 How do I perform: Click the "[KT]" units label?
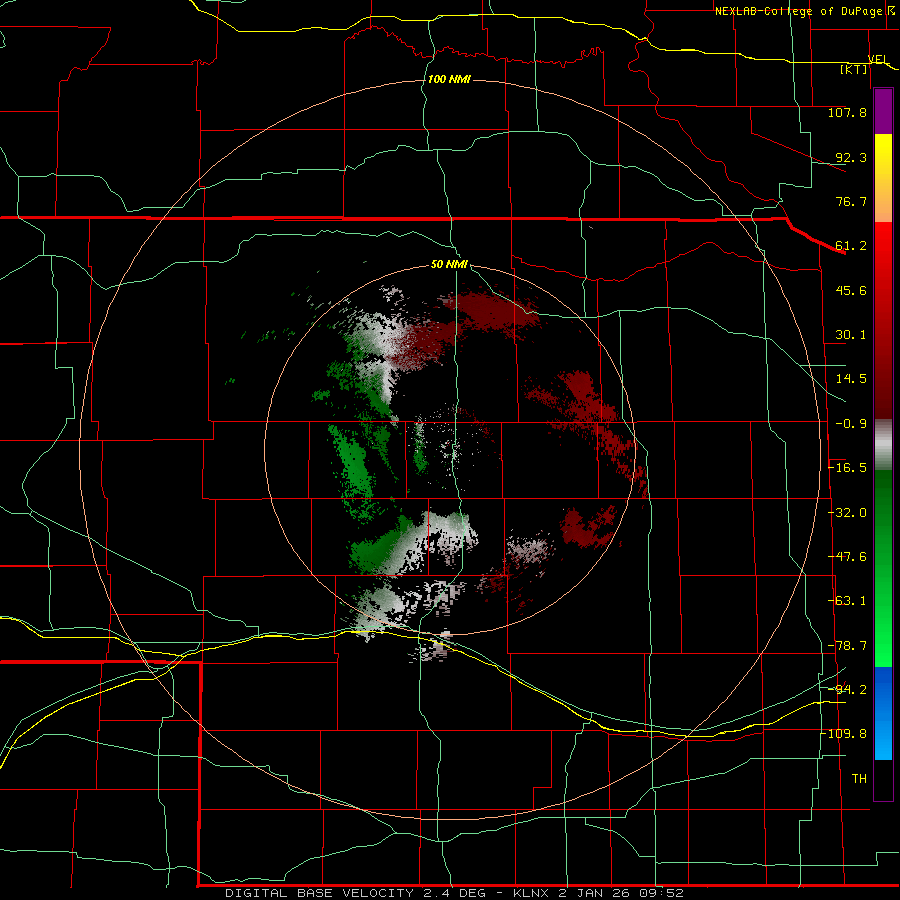(x=854, y=69)
